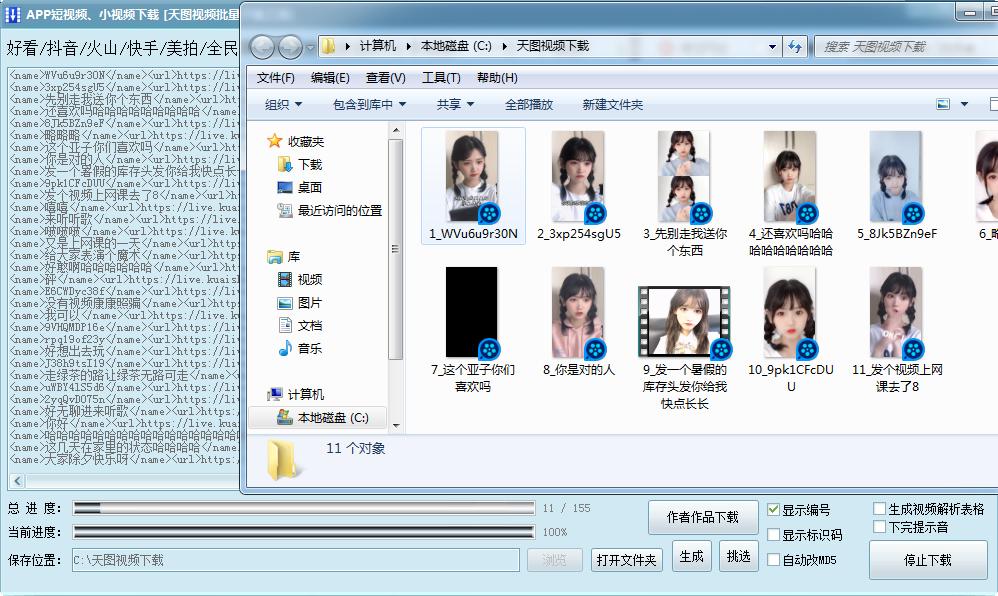Click the 生成 button
Screen dimensions: 998x596
(x=691, y=557)
